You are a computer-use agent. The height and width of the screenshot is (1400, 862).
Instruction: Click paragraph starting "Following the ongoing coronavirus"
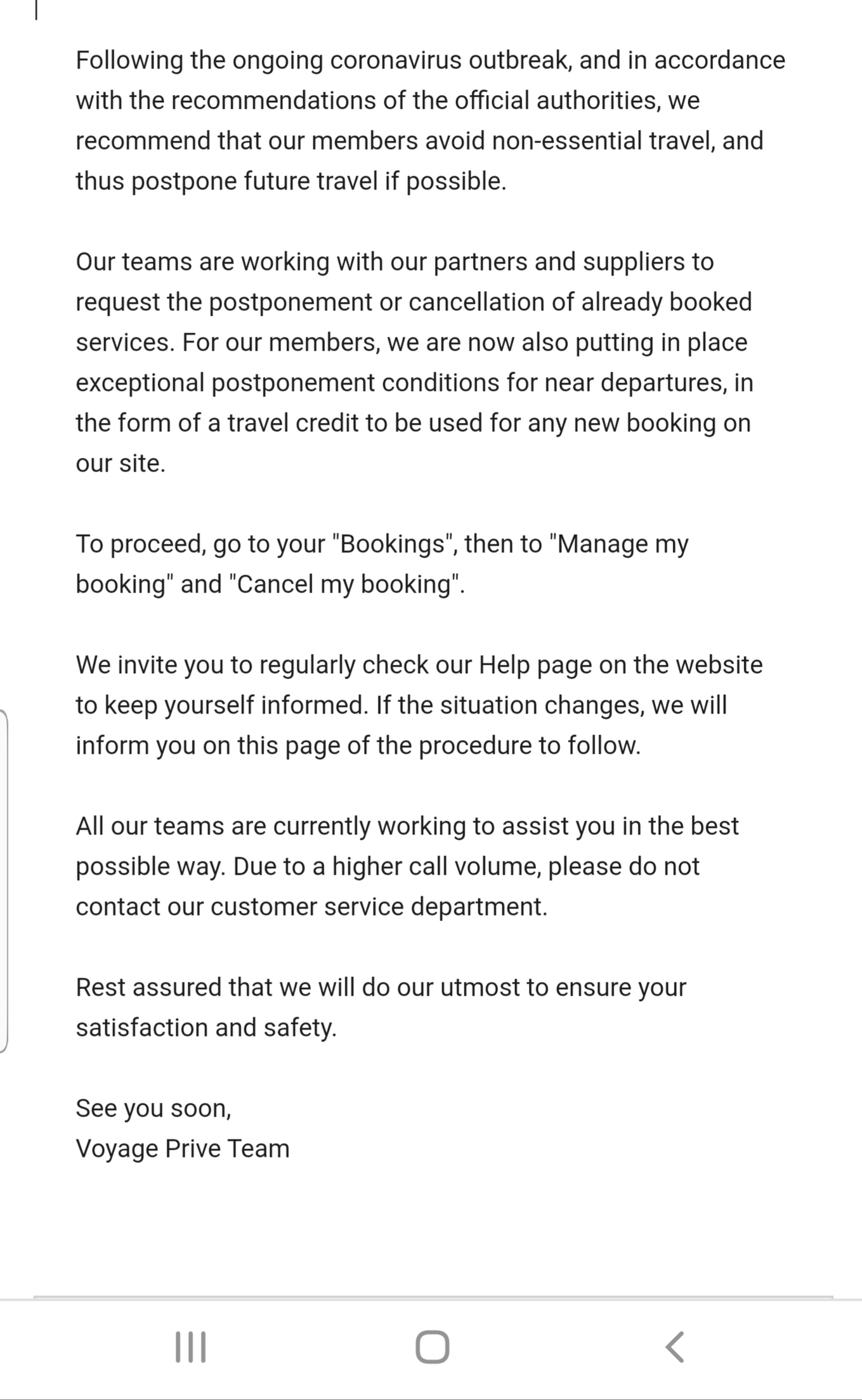tap(431, 121)
